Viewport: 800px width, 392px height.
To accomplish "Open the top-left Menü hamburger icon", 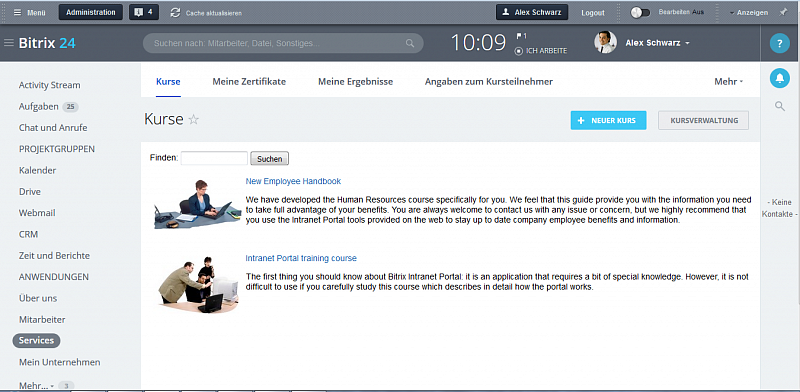I will 17,12.
